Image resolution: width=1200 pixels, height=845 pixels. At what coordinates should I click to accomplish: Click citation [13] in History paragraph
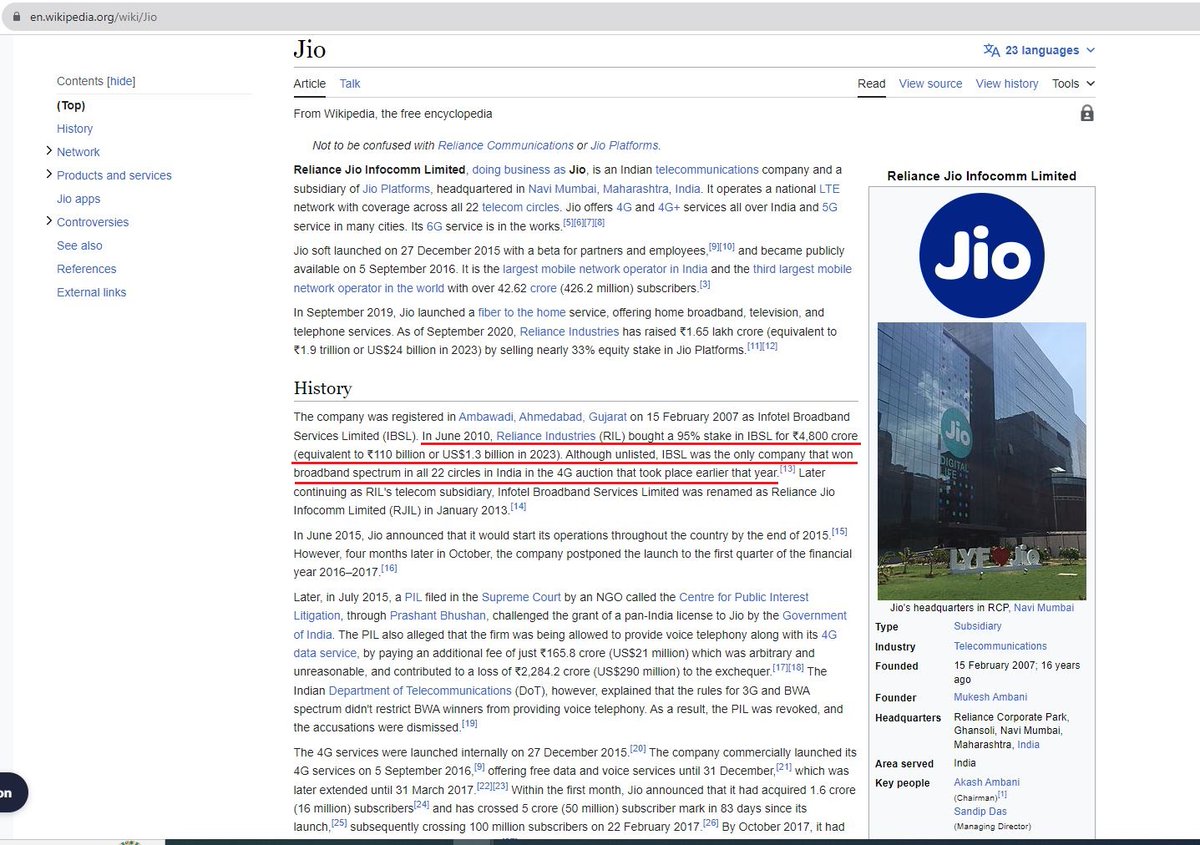coord(788,469)
